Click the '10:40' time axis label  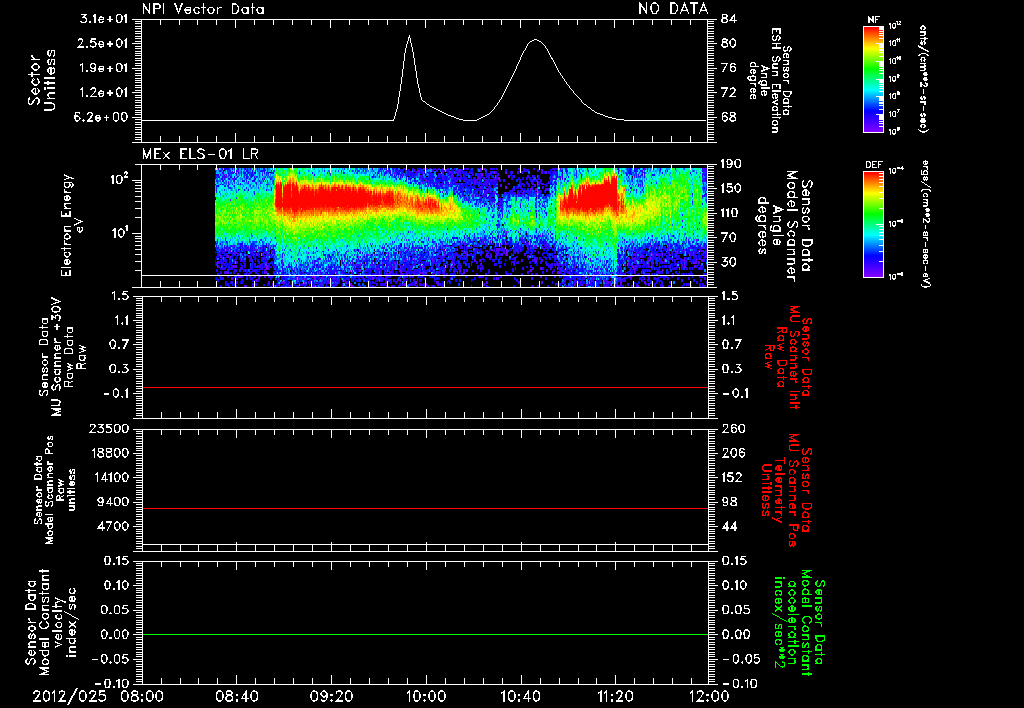[x=520, y=697]
